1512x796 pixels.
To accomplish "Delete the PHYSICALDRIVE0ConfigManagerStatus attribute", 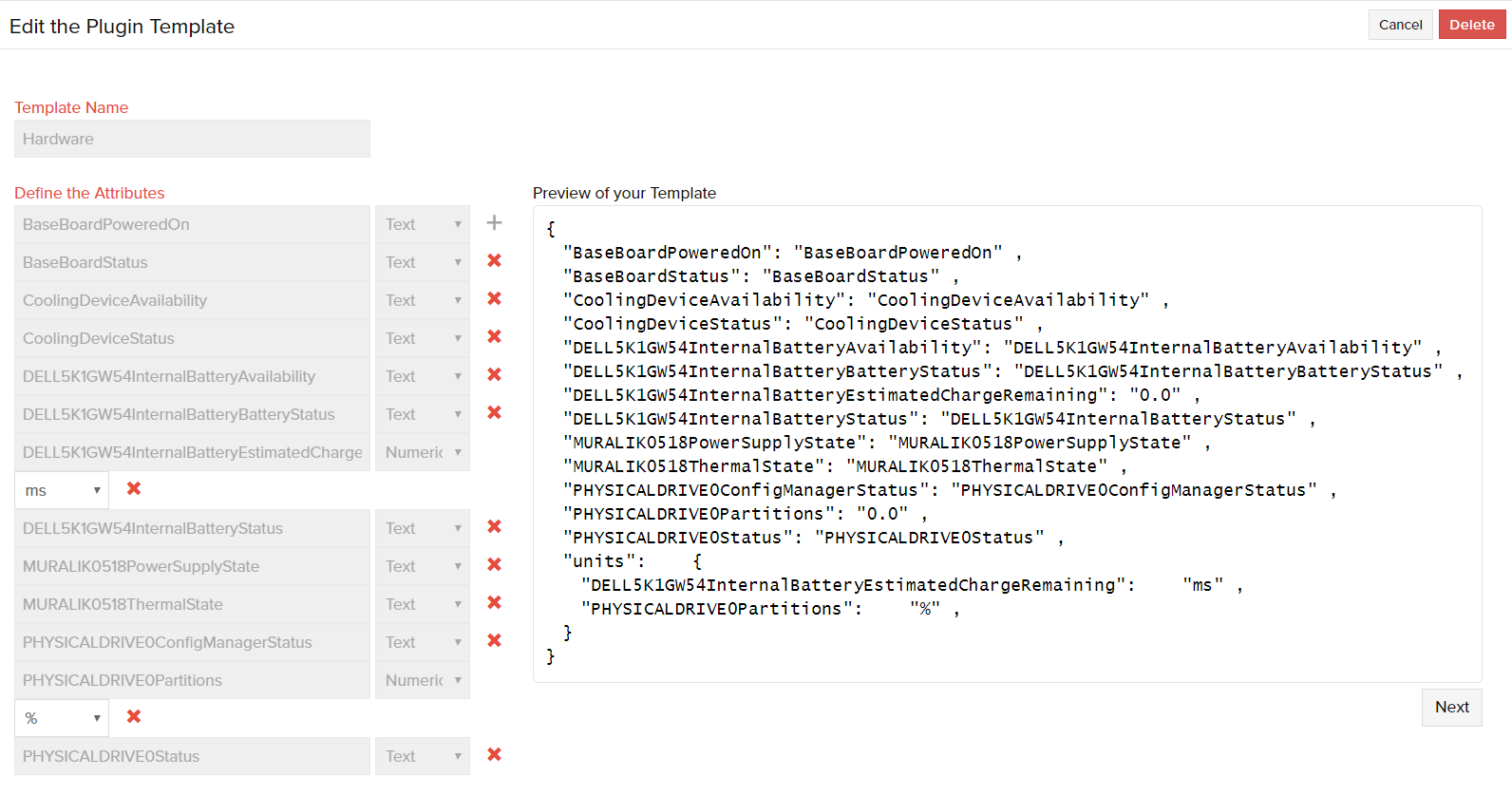I will pyautogui.click(x=494, y=641).
